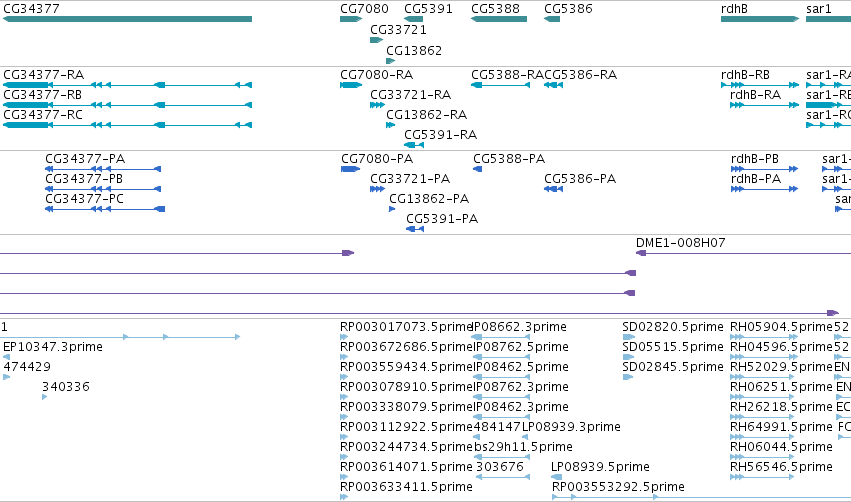Select protein label CG34377-PA

point(85,158)
